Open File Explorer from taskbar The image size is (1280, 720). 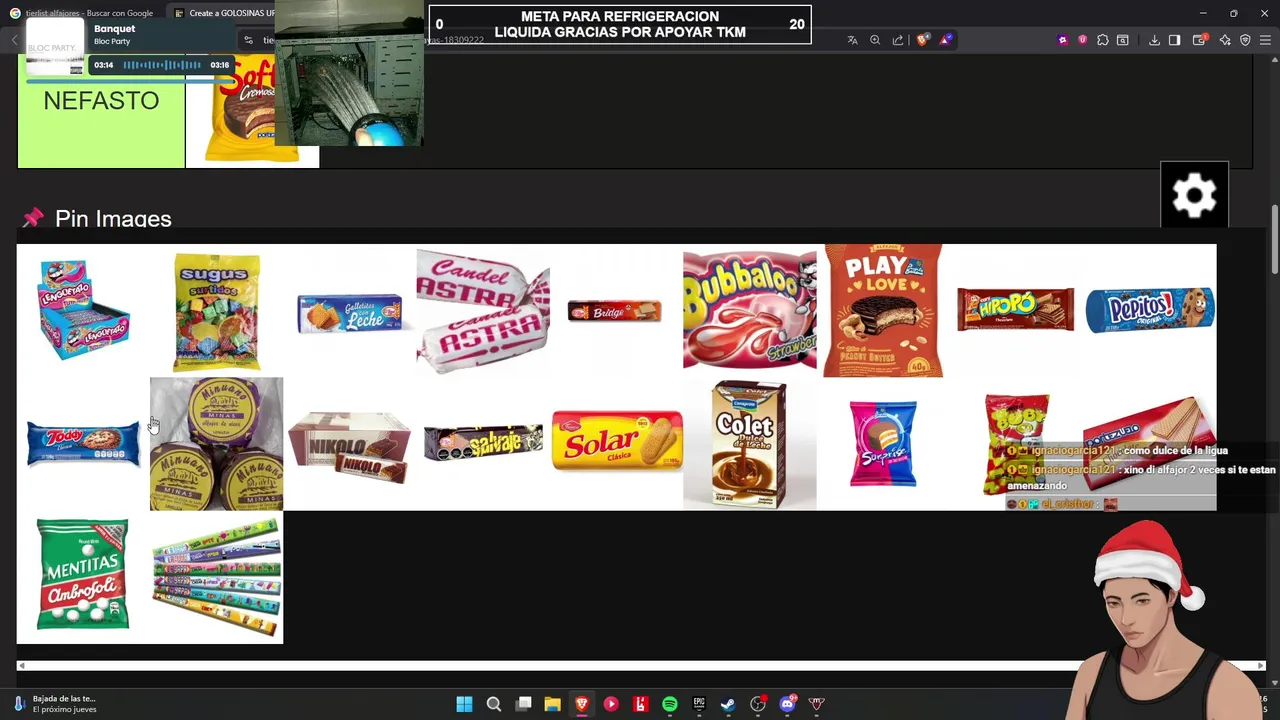552,704
